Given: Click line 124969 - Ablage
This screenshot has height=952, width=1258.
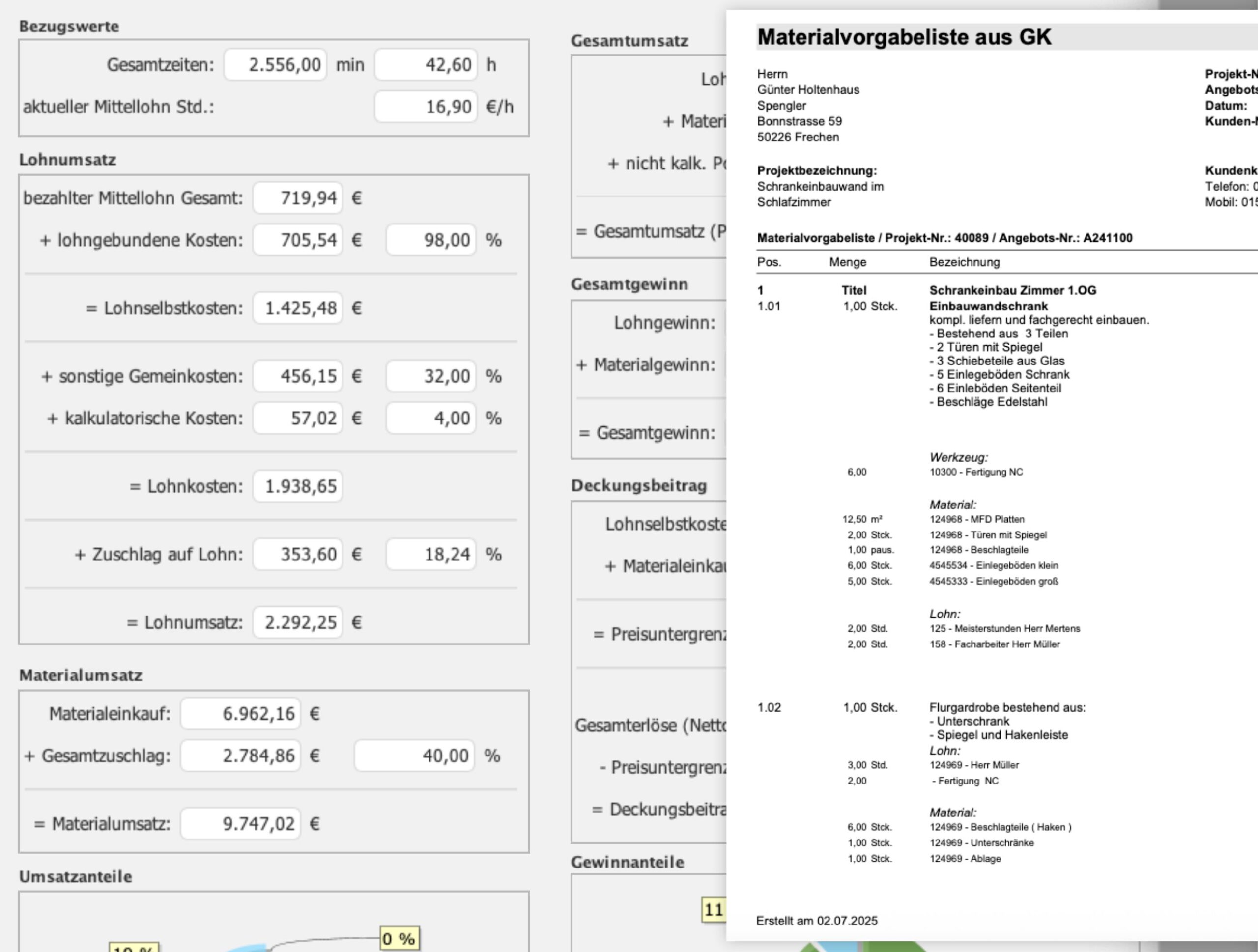Looking at the screenshot, I should point(965,859).
